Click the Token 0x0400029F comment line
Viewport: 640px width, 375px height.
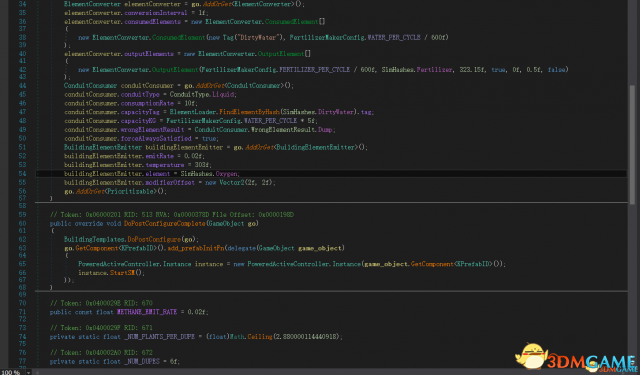[101, 328]
